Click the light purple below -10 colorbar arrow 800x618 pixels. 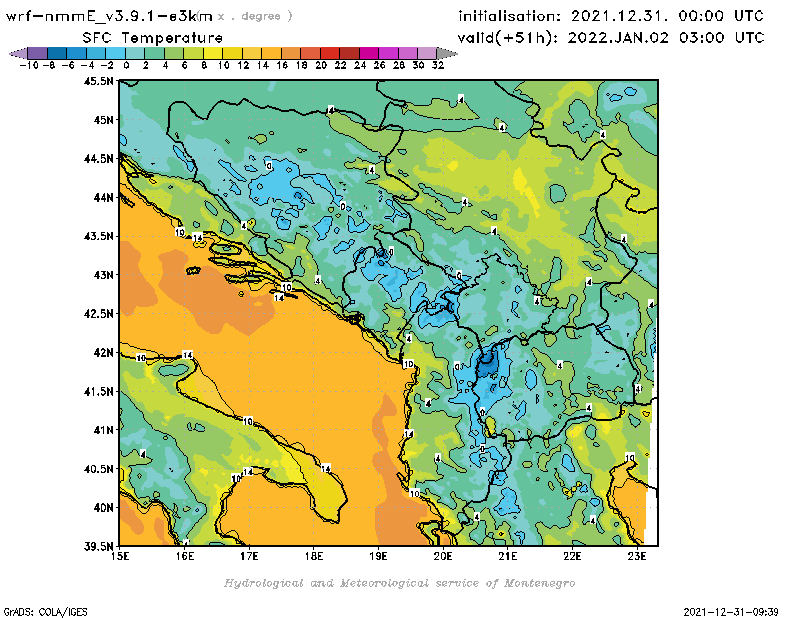coord(18,53)
